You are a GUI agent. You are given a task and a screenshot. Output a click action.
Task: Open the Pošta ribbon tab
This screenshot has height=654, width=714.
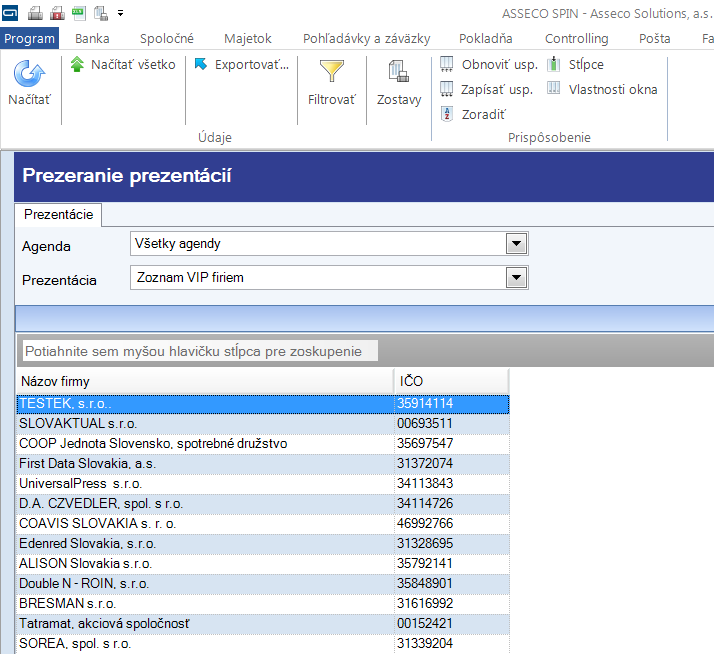coord(654,39)
